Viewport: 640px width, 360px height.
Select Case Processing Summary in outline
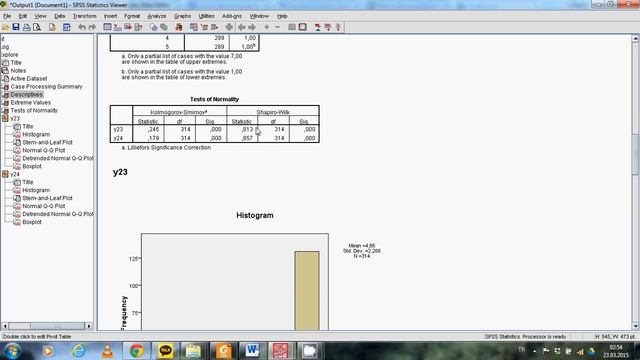46,87
